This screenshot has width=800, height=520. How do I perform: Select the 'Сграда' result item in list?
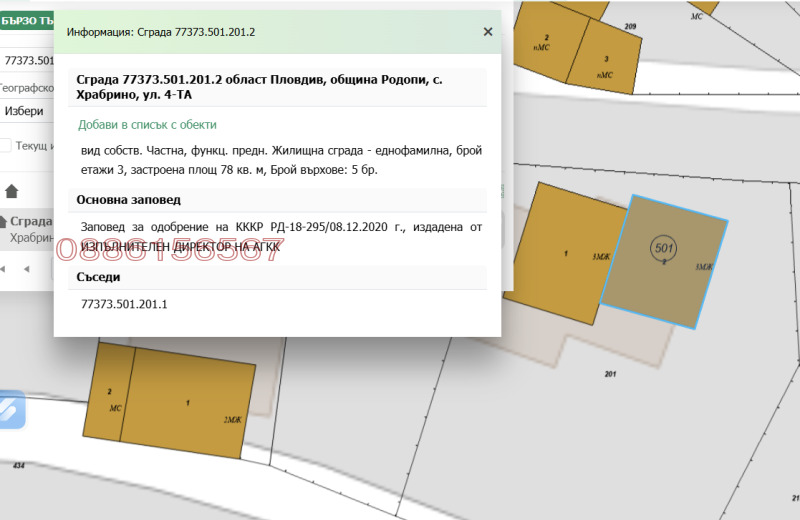(x=28, y=222)
